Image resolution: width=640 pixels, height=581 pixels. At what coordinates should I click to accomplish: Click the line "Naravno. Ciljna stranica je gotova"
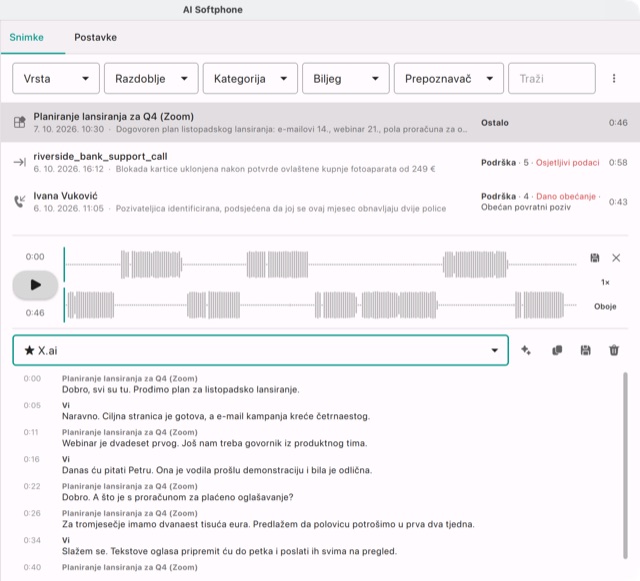216,416
